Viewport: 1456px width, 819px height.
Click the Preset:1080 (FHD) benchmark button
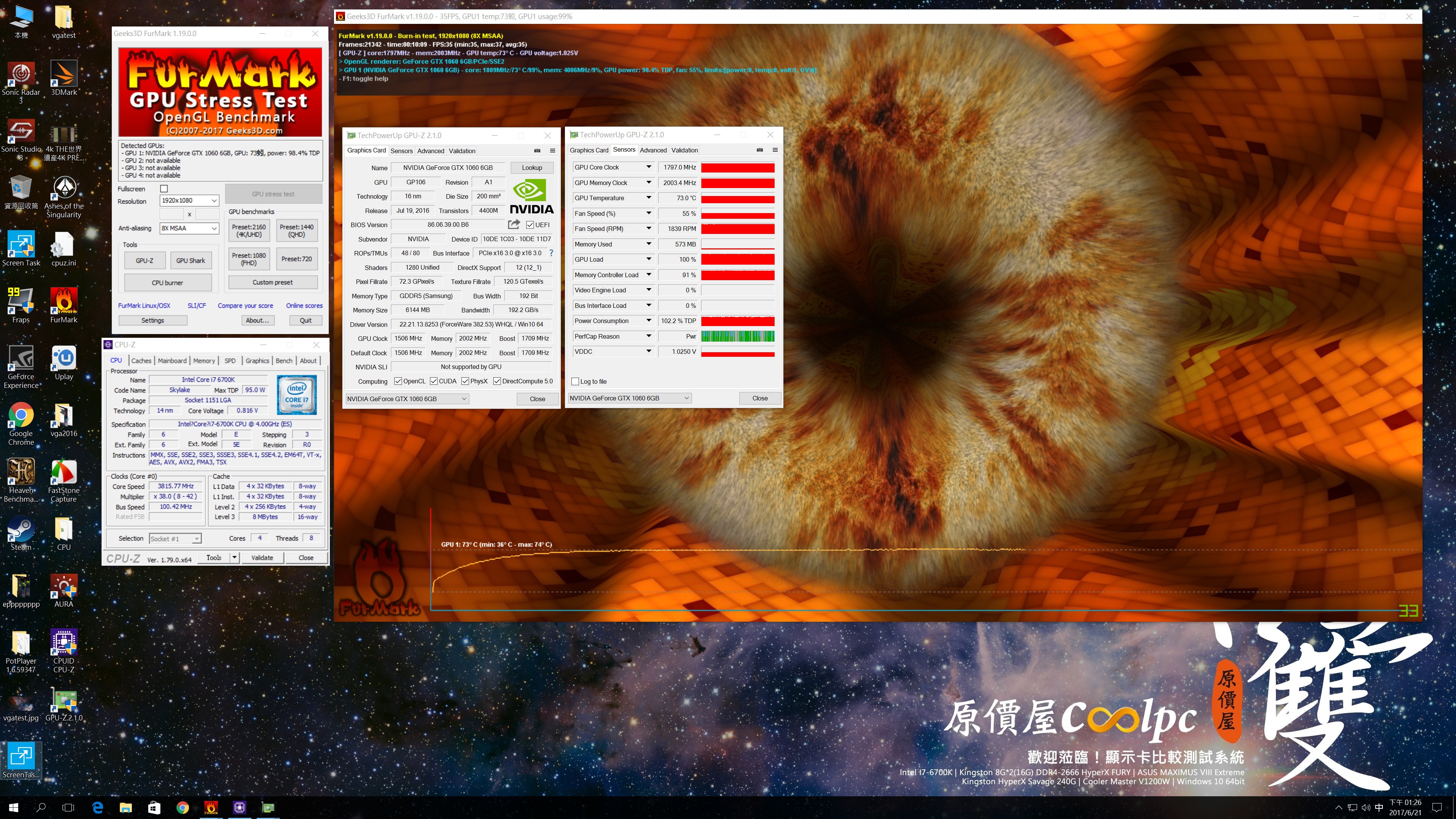point(249,259)
